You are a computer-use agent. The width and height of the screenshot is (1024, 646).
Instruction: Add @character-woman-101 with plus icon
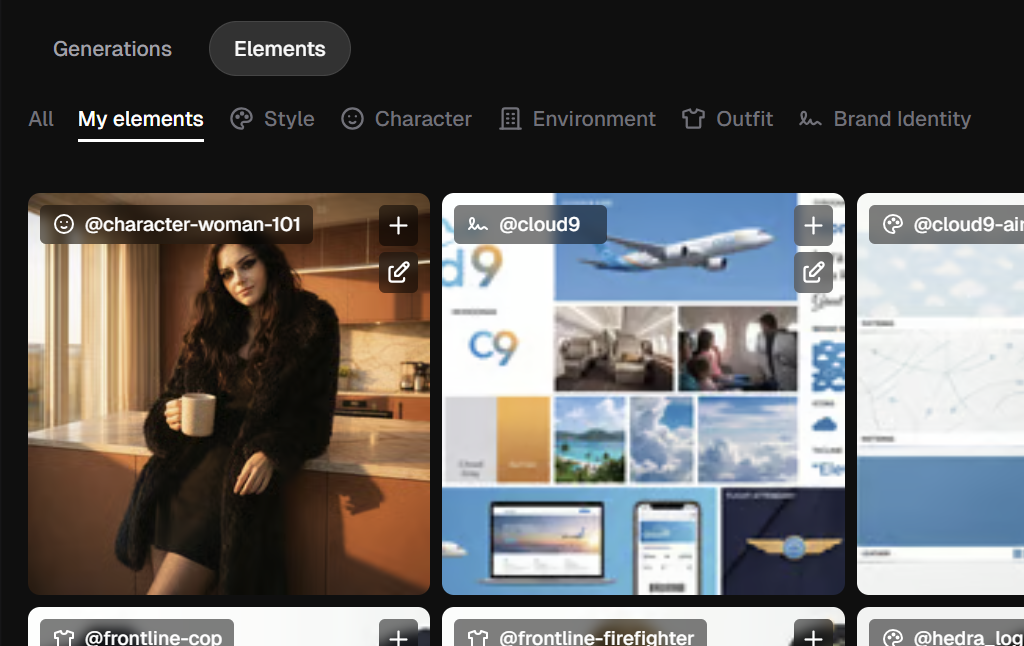coord(398,225)
